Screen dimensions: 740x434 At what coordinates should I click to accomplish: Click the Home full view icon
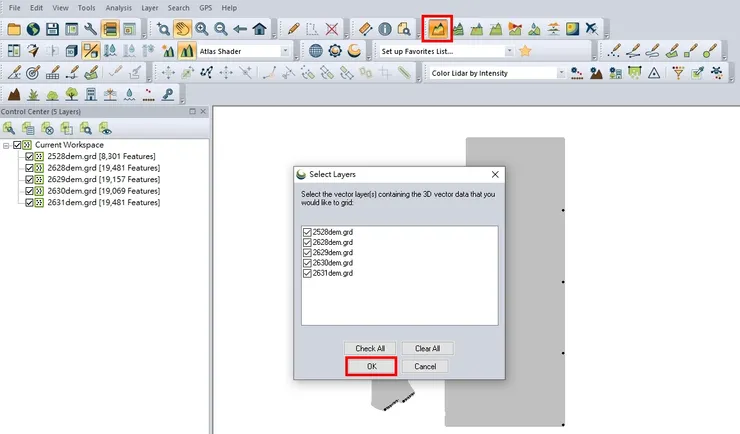coord(260,29)
